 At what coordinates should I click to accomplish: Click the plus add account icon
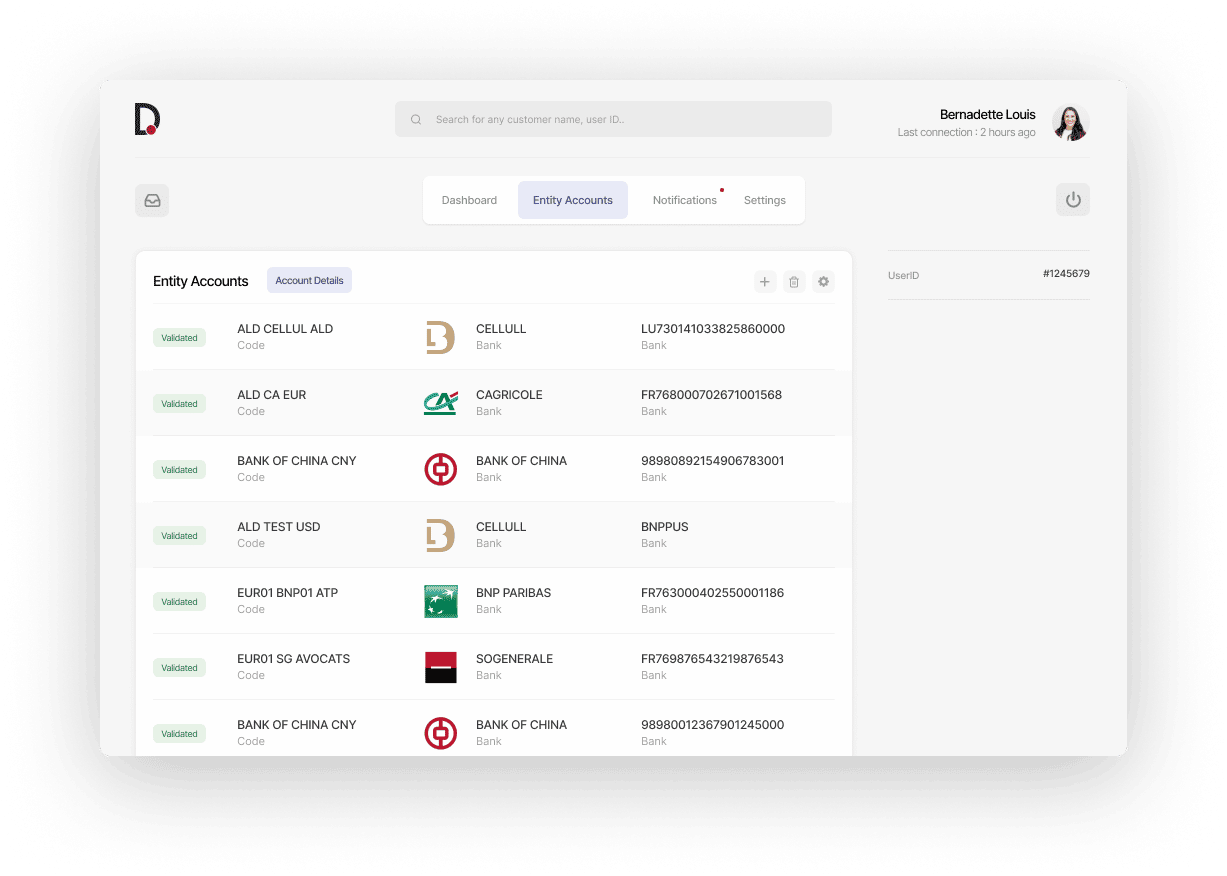coord(765,282)
